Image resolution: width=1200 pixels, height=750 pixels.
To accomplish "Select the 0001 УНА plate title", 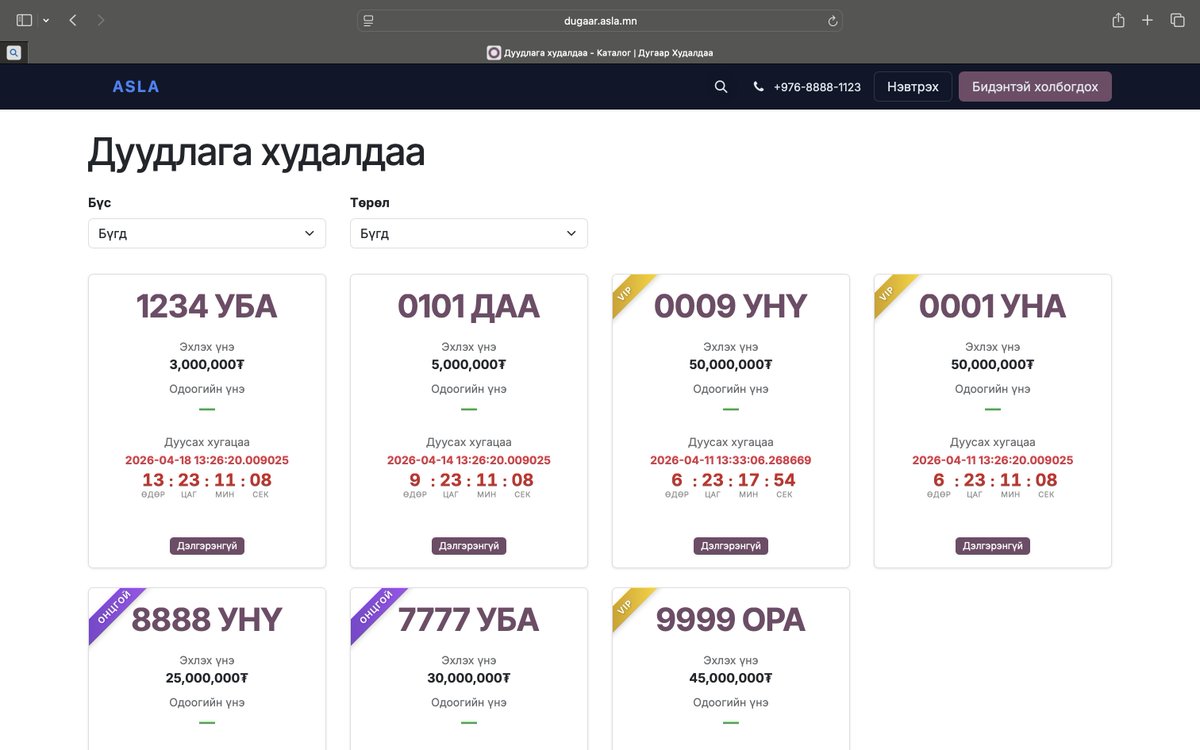I will [x=993, y=306].
